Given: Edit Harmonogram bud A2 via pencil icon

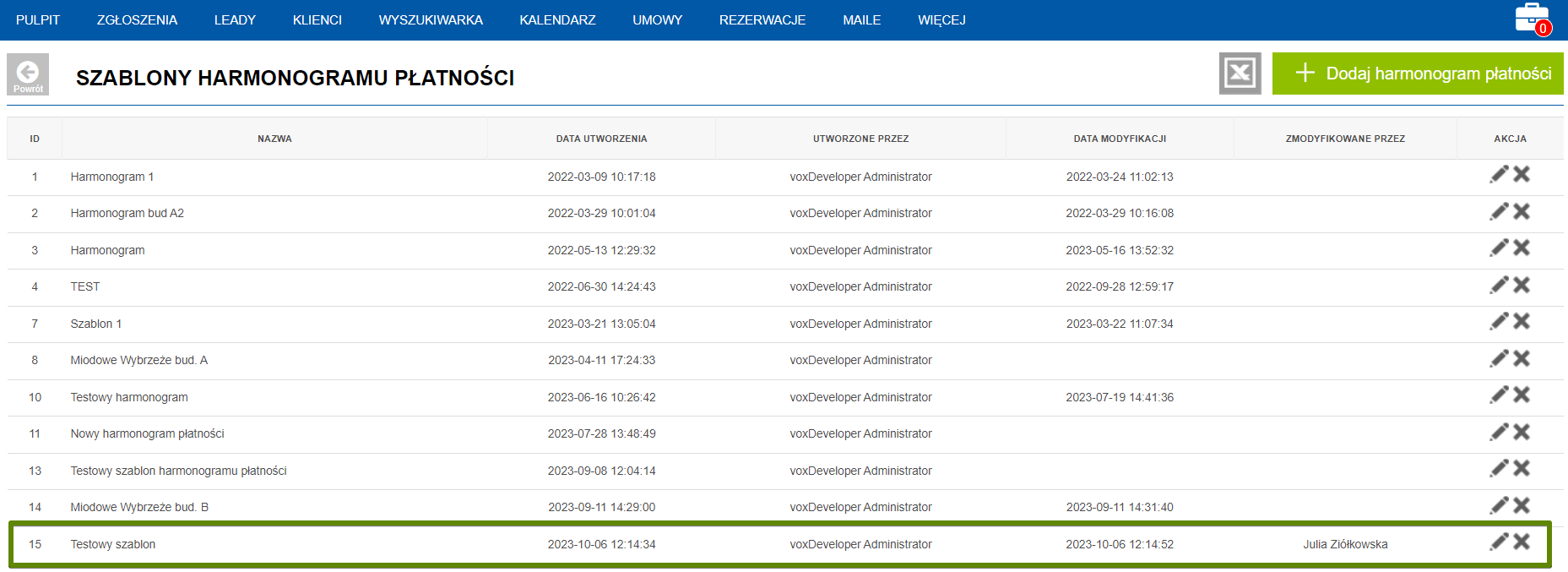Looking at the screenshot, I should tap(1499, 211).
